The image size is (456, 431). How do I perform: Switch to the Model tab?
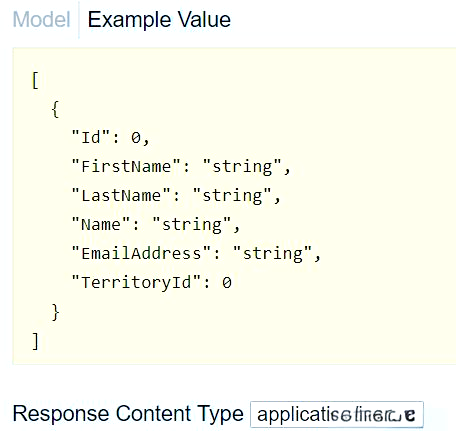(41, 20)
